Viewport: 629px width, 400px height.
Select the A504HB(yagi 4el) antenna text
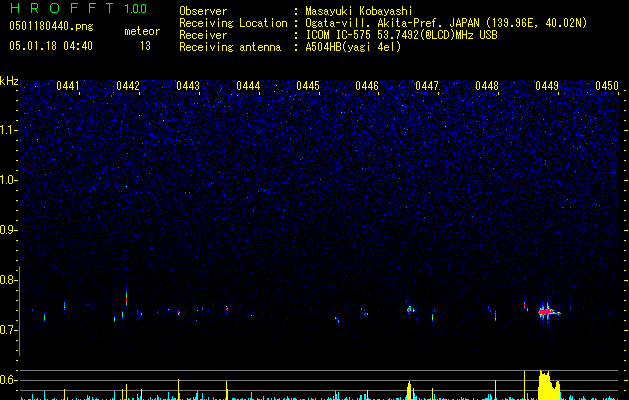point(353,47)
